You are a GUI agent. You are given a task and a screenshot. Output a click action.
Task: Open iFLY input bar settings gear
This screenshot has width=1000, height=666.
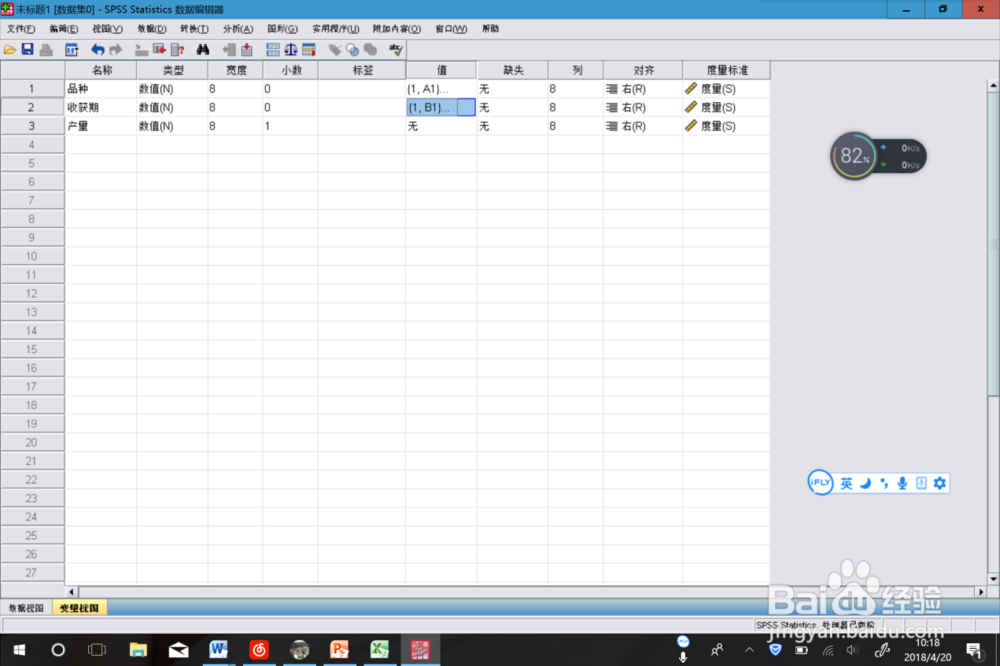coord(939,483)
